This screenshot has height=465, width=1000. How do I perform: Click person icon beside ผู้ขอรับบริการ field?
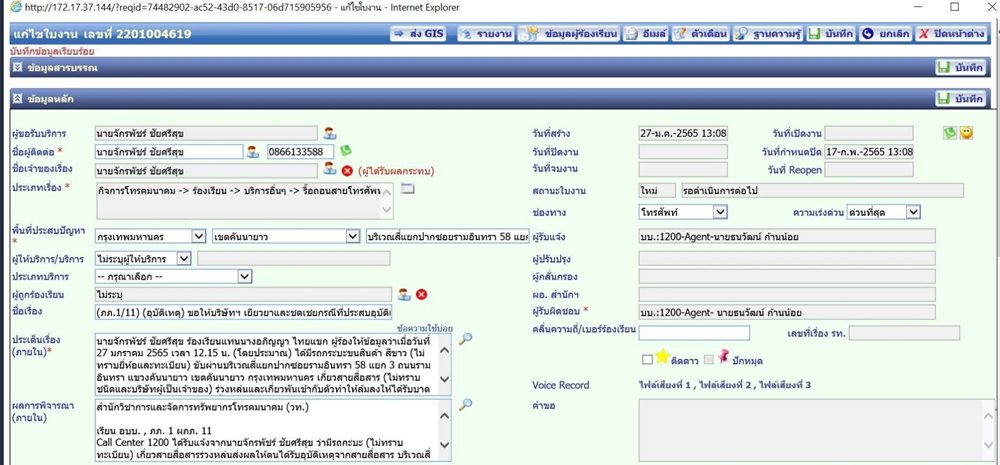point(329,133)
